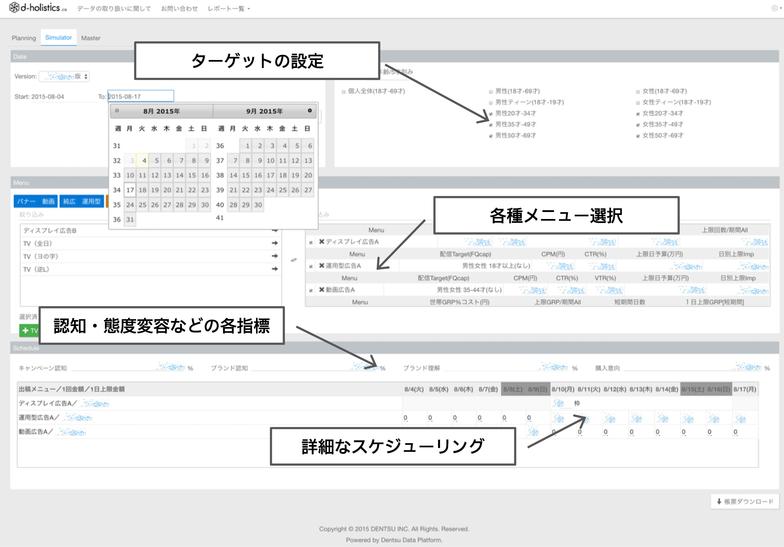Toggle the 男性ティーン(18才-19才) checkbox
The width and height of the screenshot is (784, 547).
[491, 102]
